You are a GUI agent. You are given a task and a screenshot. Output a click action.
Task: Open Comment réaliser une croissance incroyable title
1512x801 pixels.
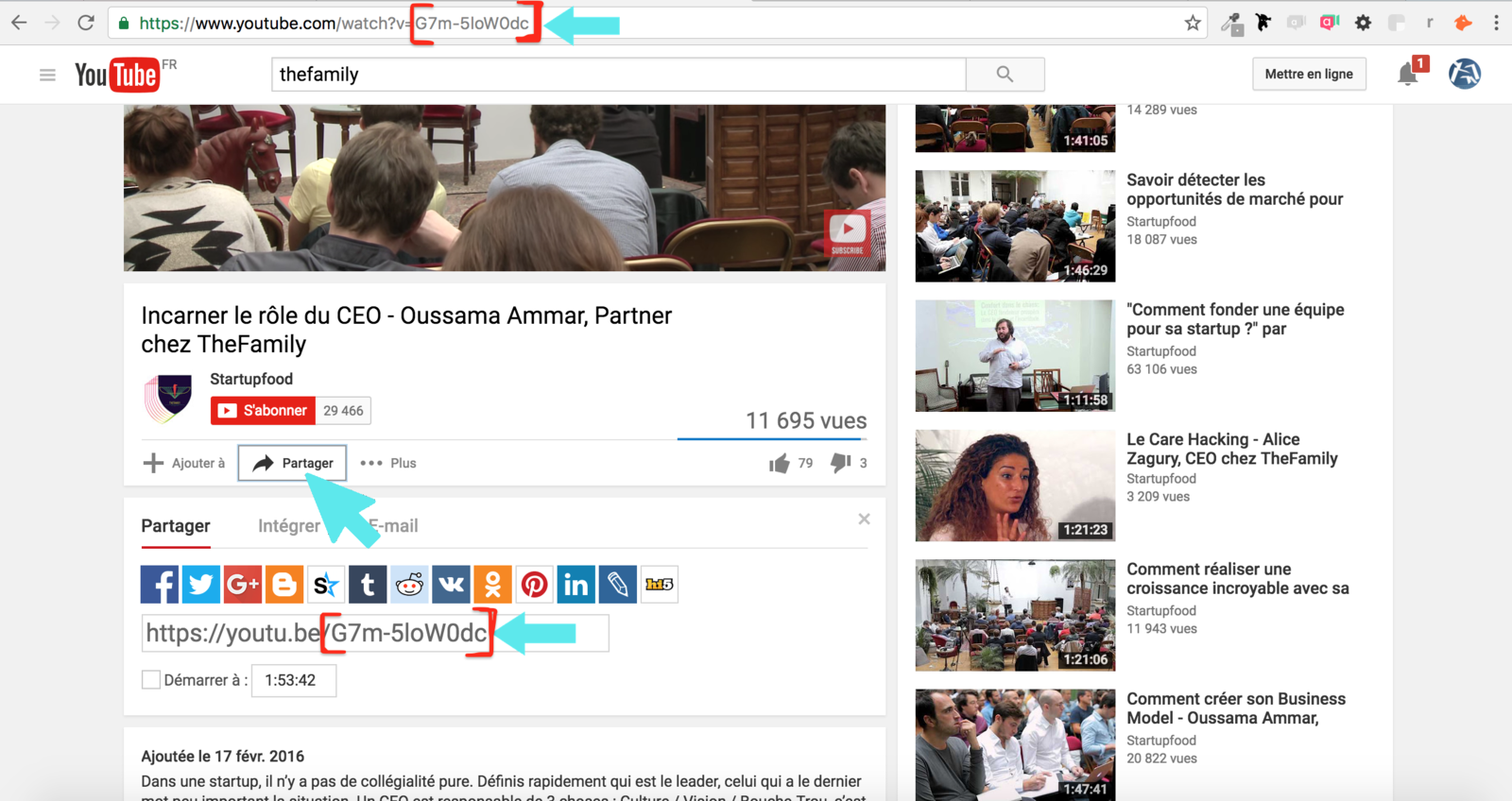tap(1237, 578)
